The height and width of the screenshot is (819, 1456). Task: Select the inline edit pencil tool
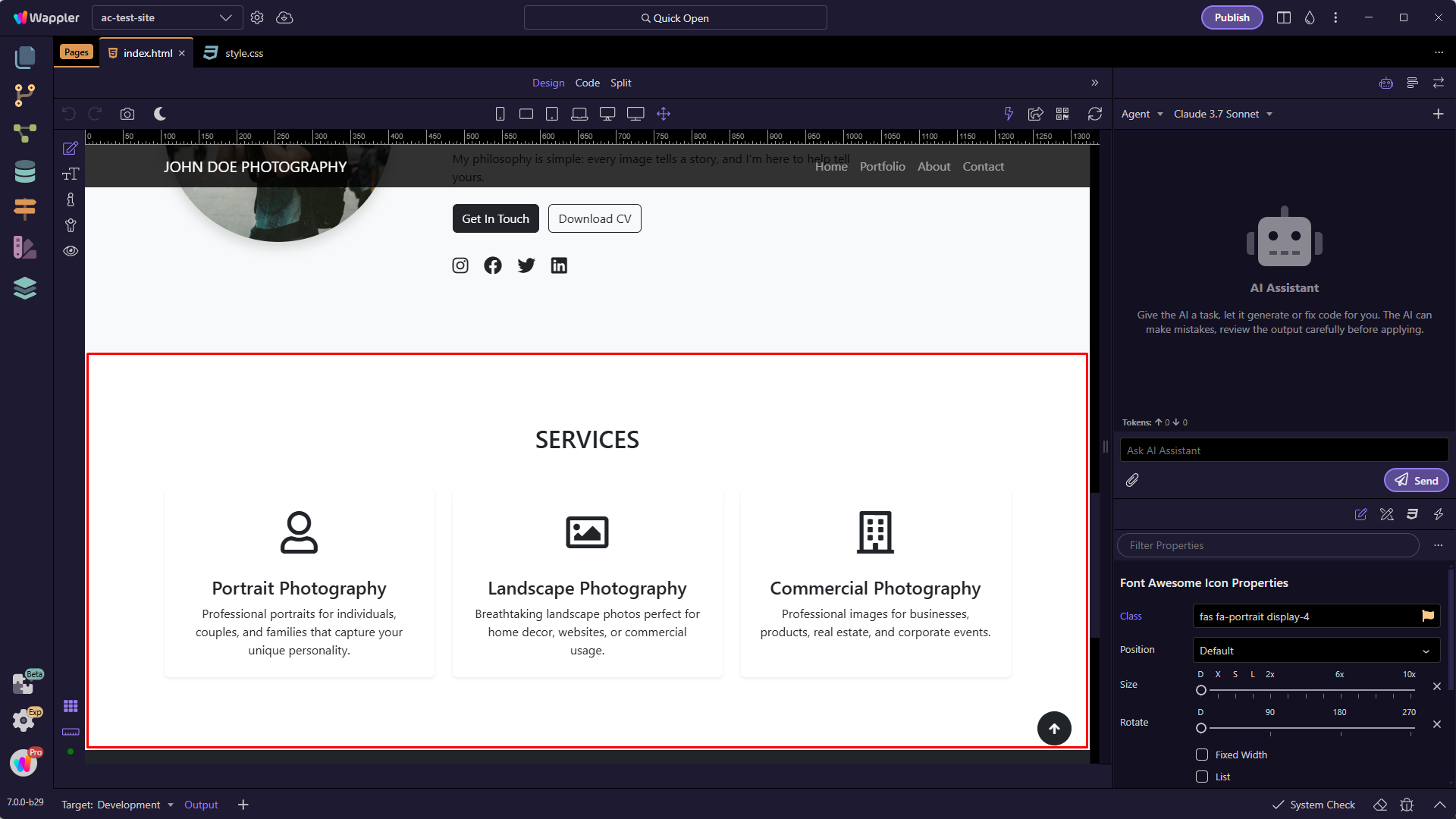click(71, 149)
